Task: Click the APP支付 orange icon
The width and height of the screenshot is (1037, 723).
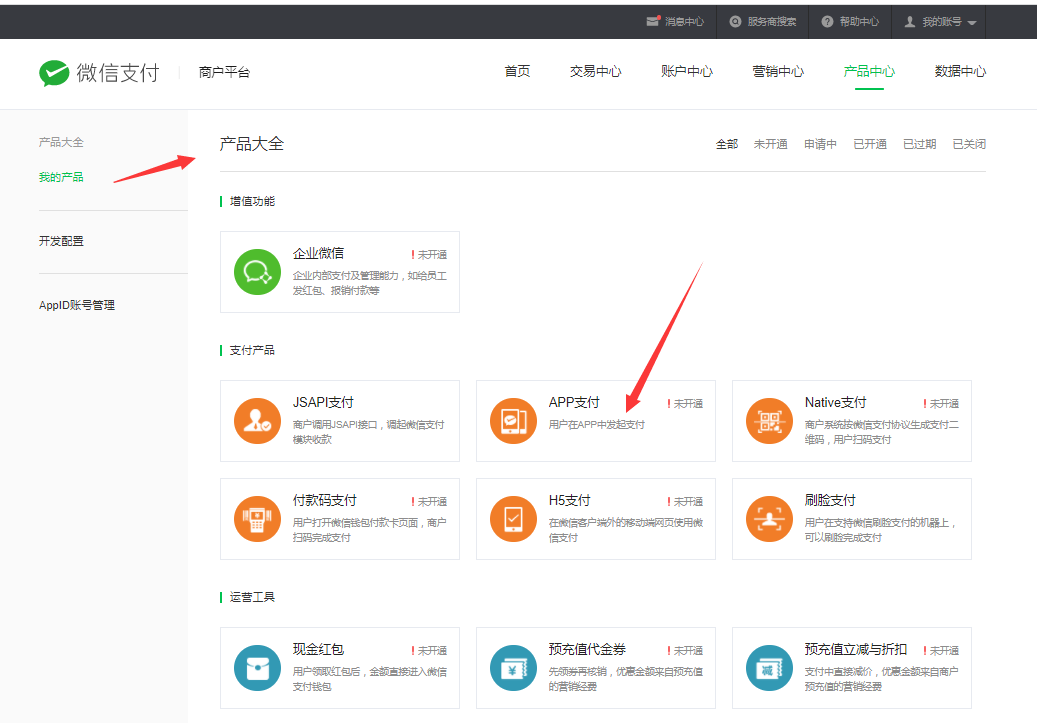Action: click(514, 421)
